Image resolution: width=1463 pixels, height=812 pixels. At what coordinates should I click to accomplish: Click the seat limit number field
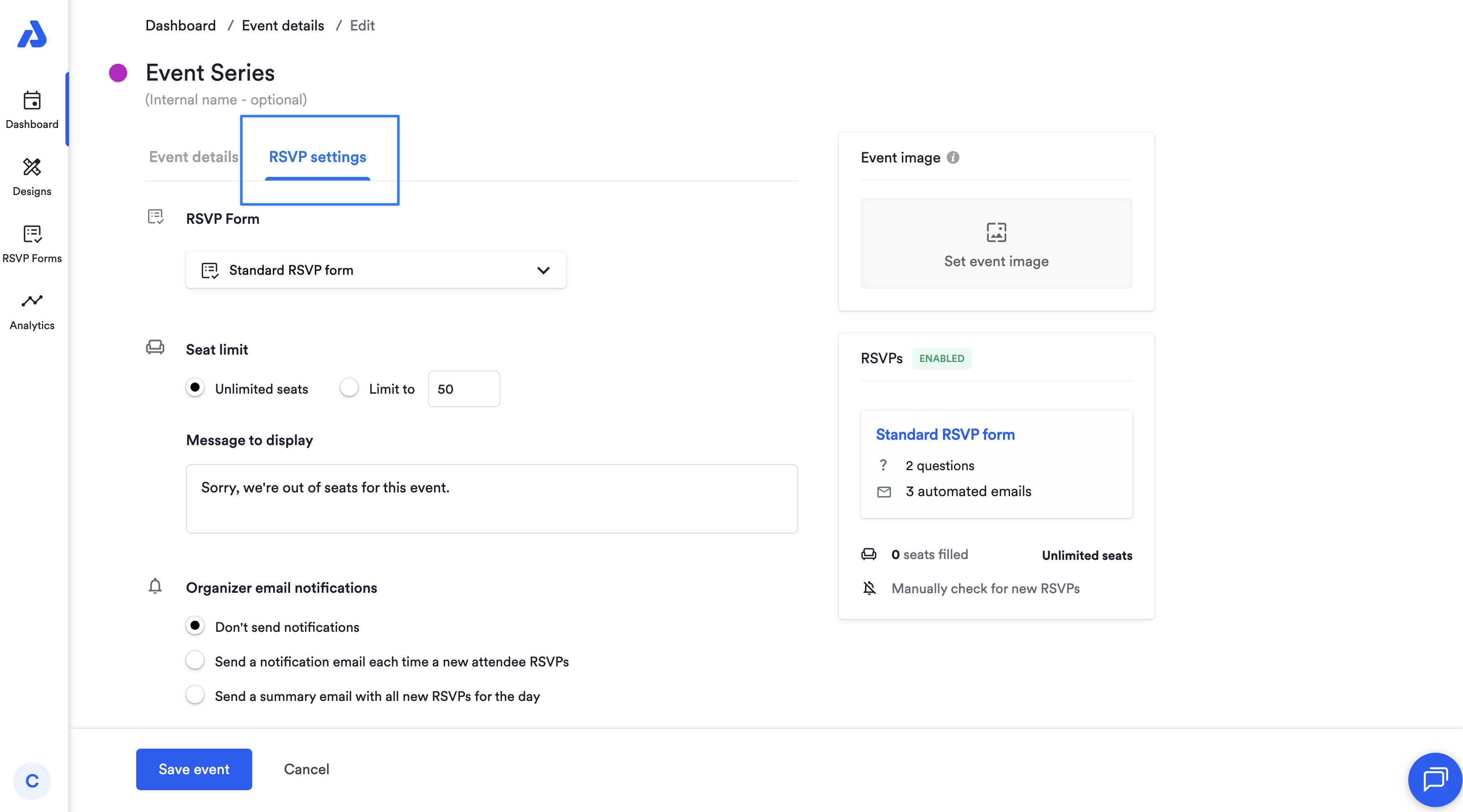coord(463,389)
